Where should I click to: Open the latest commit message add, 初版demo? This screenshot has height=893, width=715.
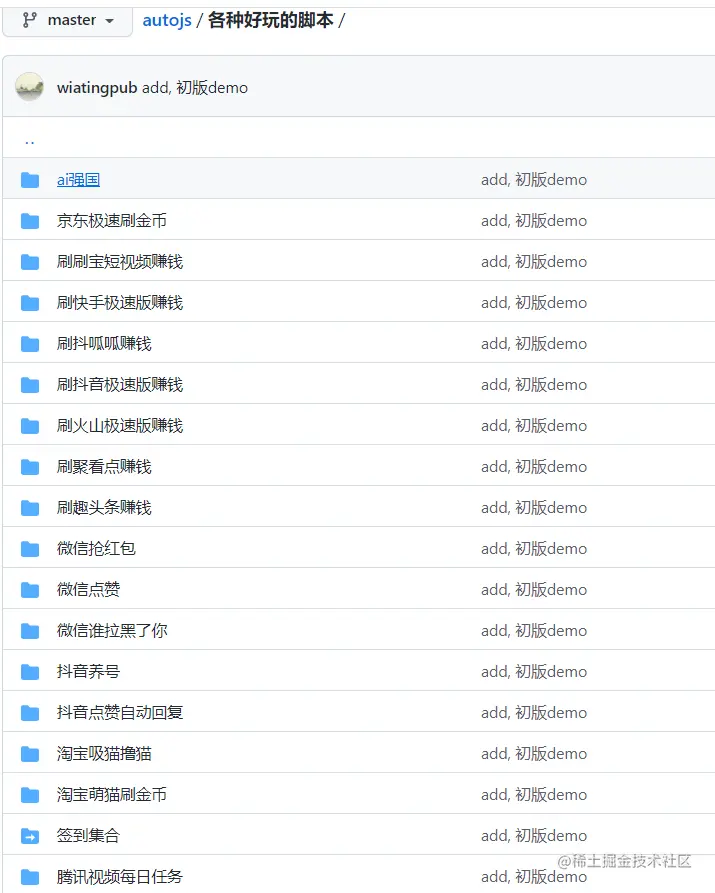tap(195, 88)
